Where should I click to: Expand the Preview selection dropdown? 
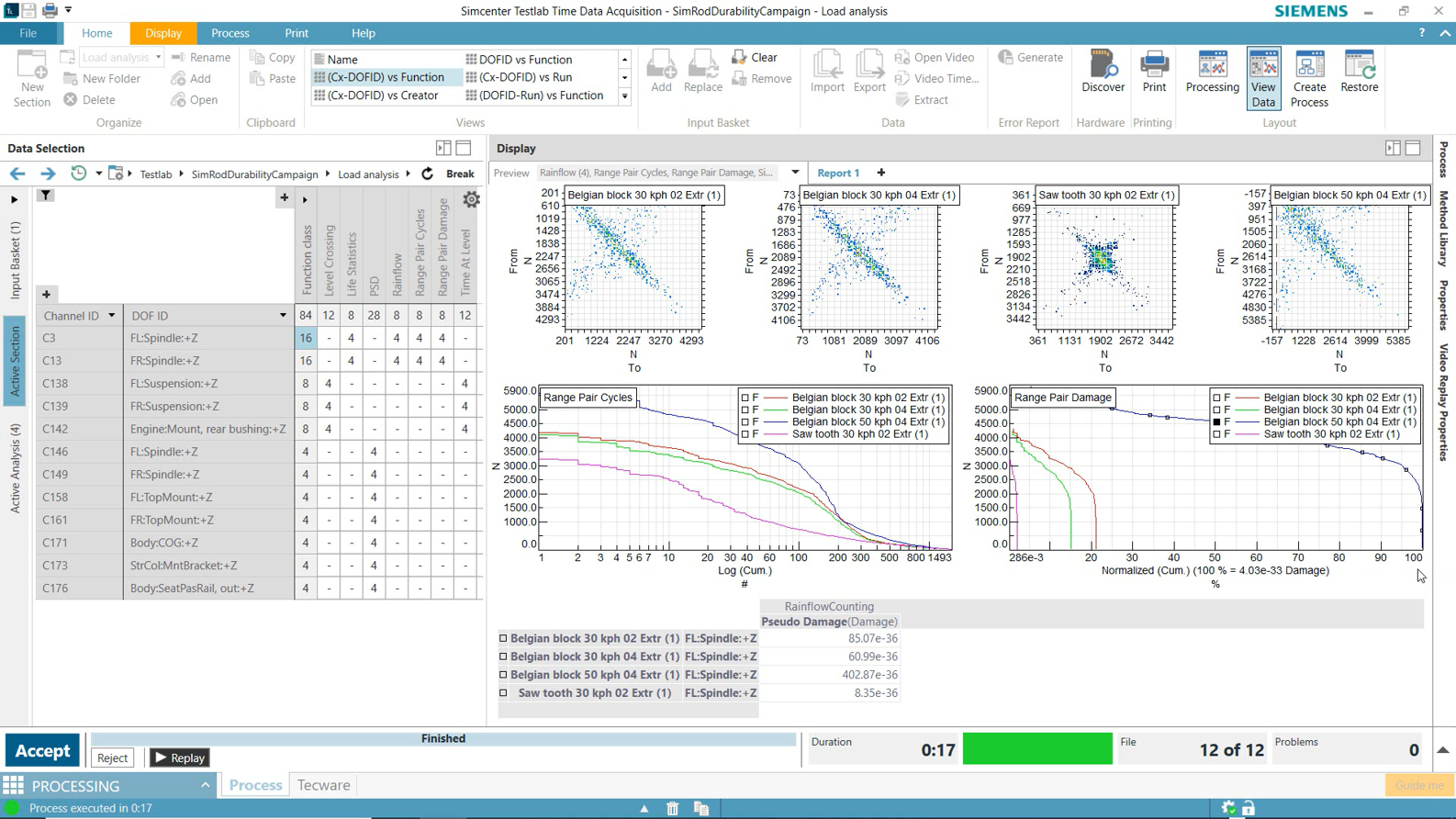(x=795, y=173)
